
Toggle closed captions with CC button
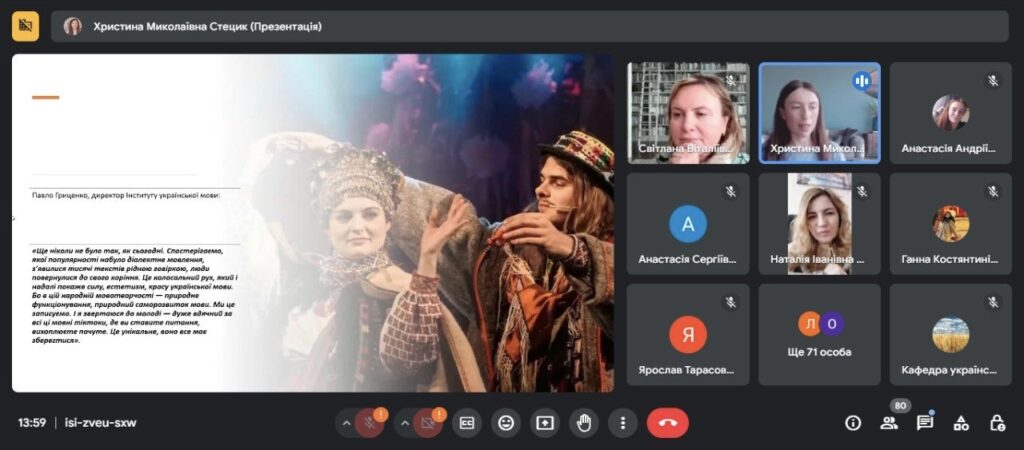click(x=466, y=423)
